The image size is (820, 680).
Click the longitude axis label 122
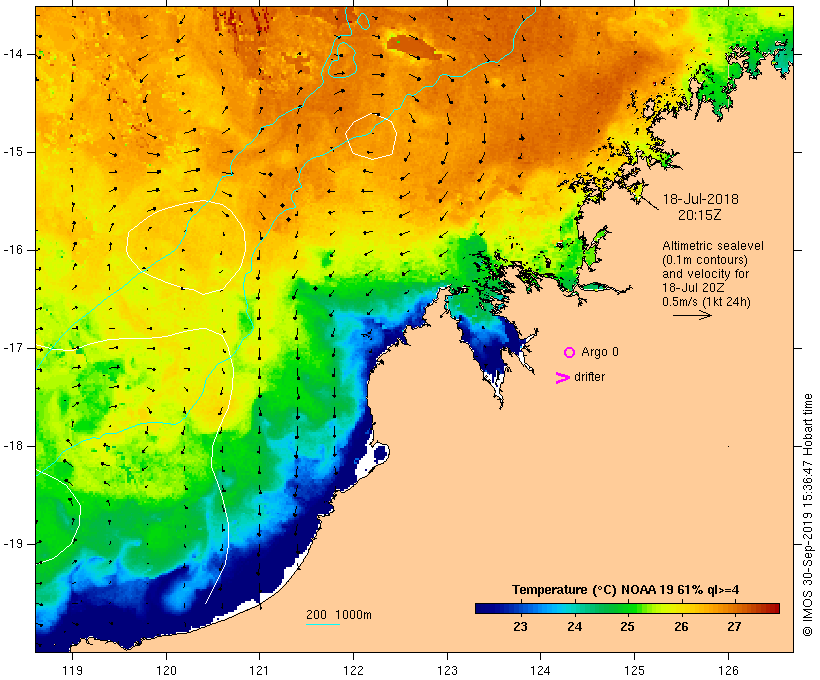[353, 671]
